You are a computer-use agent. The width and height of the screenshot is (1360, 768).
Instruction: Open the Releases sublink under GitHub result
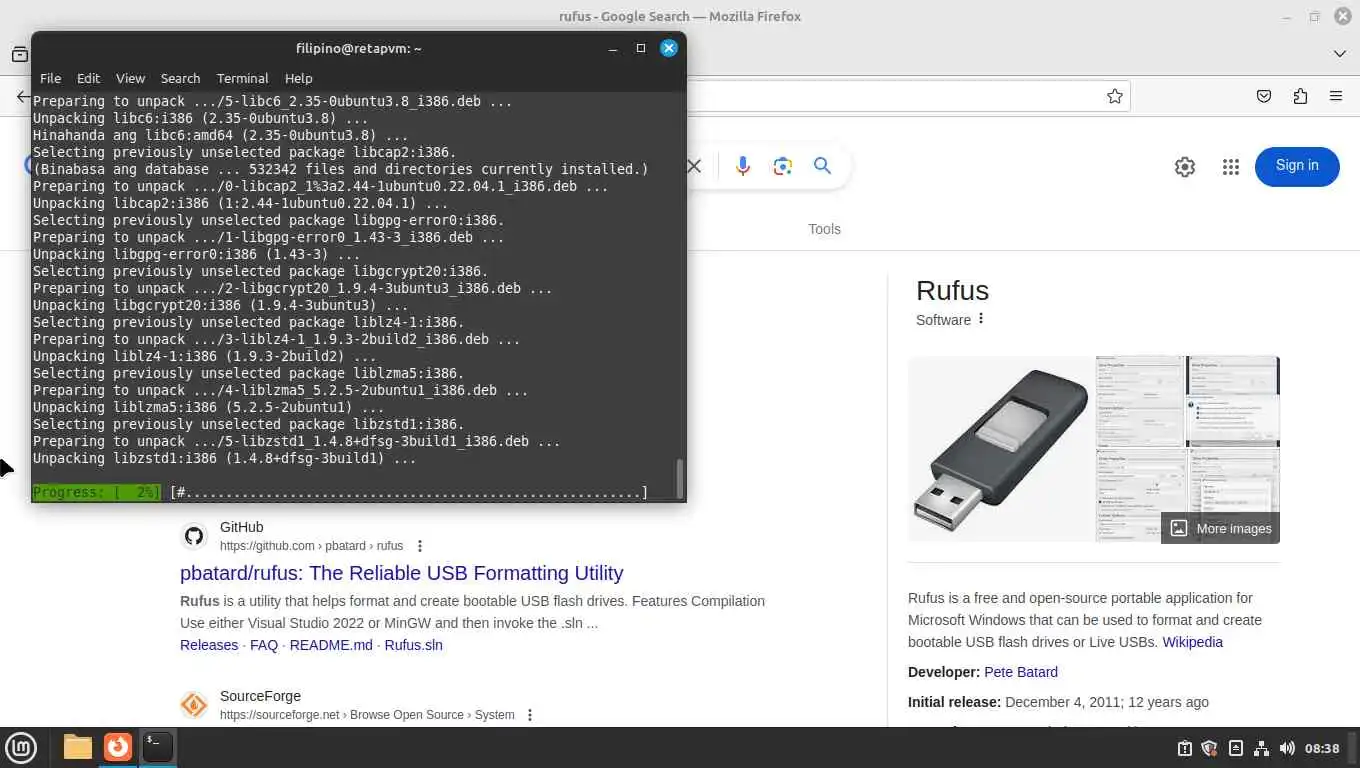click(x=209, y=645)
